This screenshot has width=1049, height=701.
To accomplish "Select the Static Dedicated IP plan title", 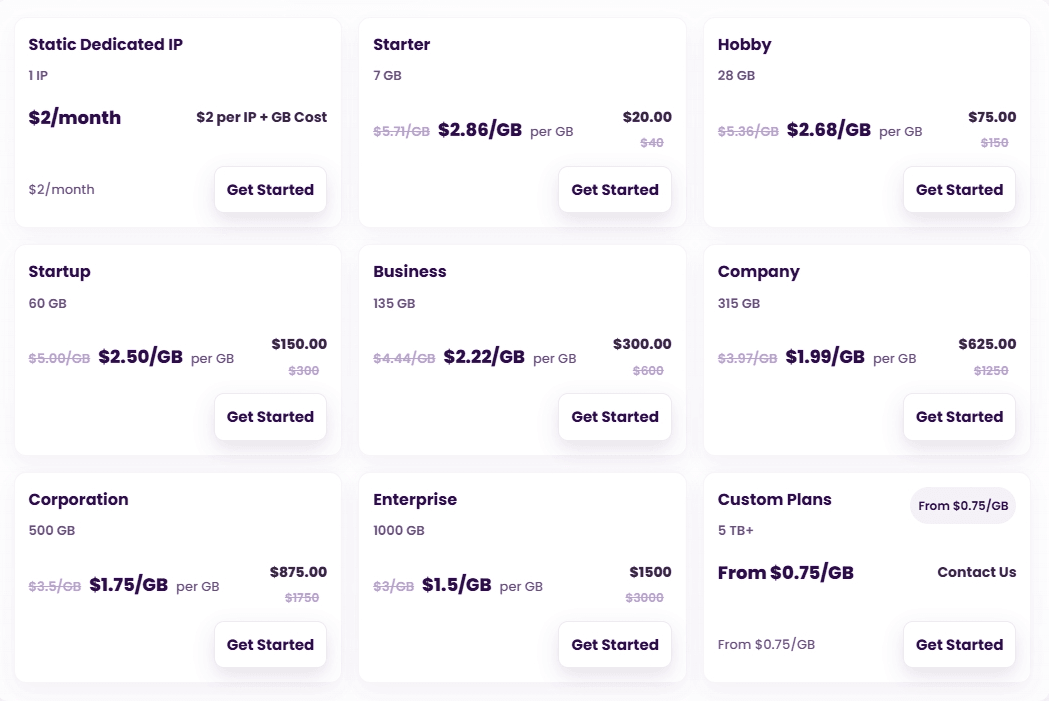I will [105, 44].
